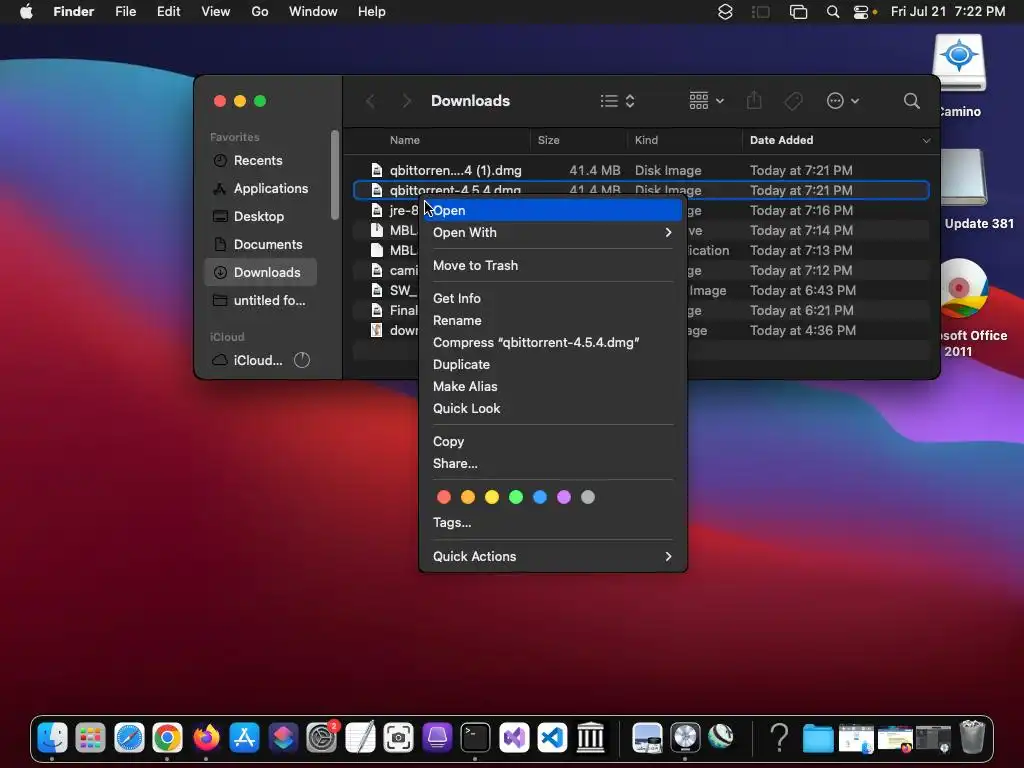The width and height of the screenshot is (1024, 768).
Task: Open System Preferences with badge in Dock
Action: tap(322, 738)
